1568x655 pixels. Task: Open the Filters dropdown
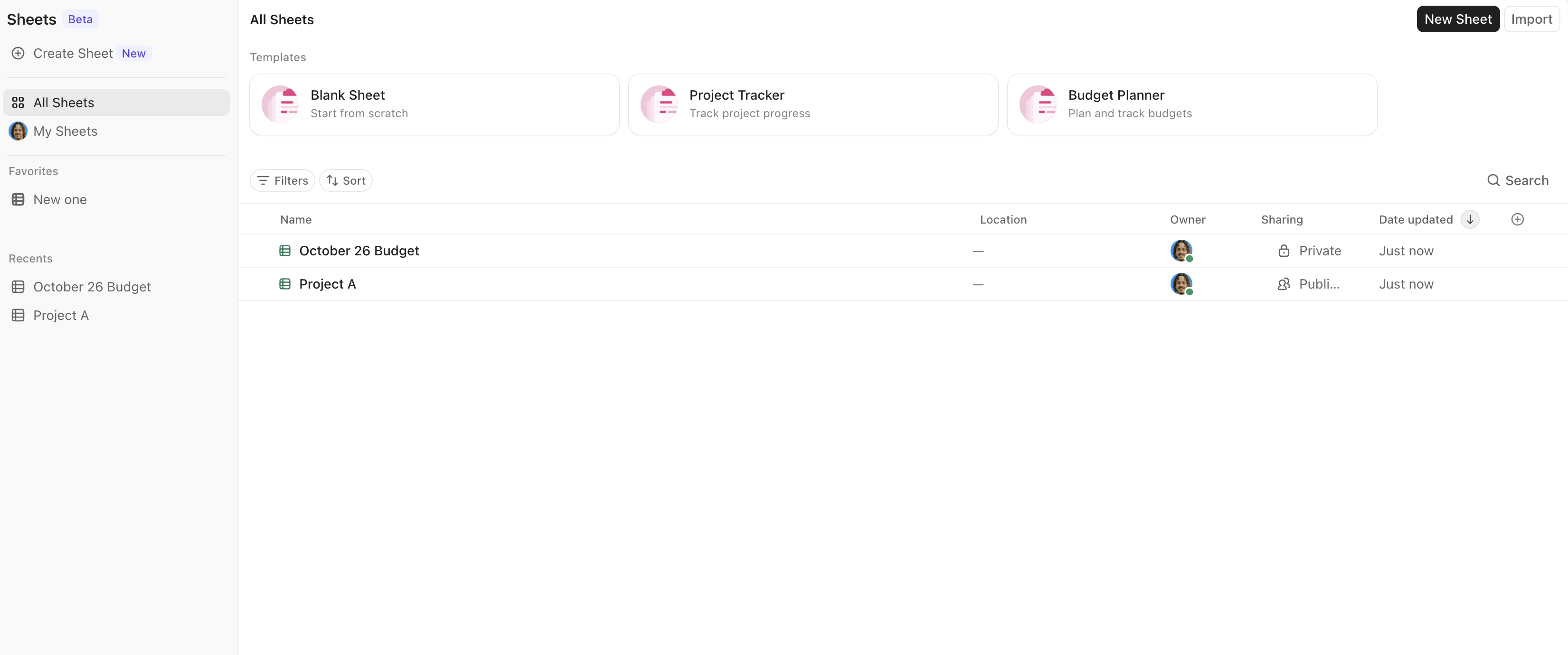tap(283, 181)
